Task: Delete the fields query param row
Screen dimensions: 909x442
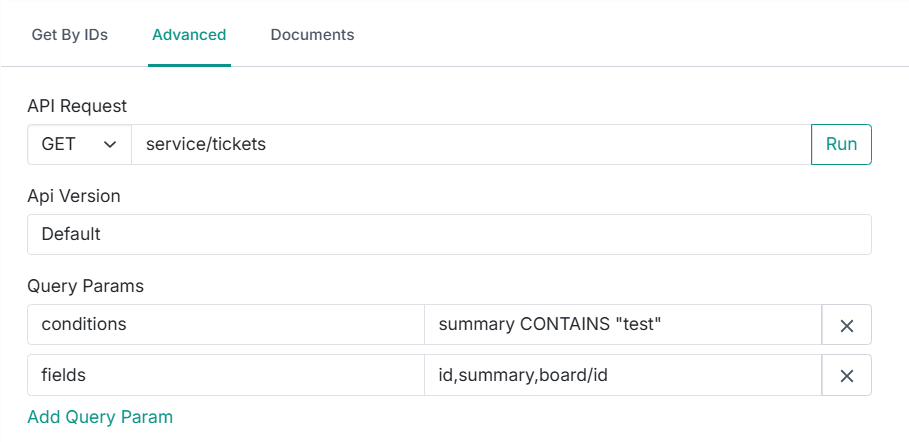Action: [x=846, y=375]
